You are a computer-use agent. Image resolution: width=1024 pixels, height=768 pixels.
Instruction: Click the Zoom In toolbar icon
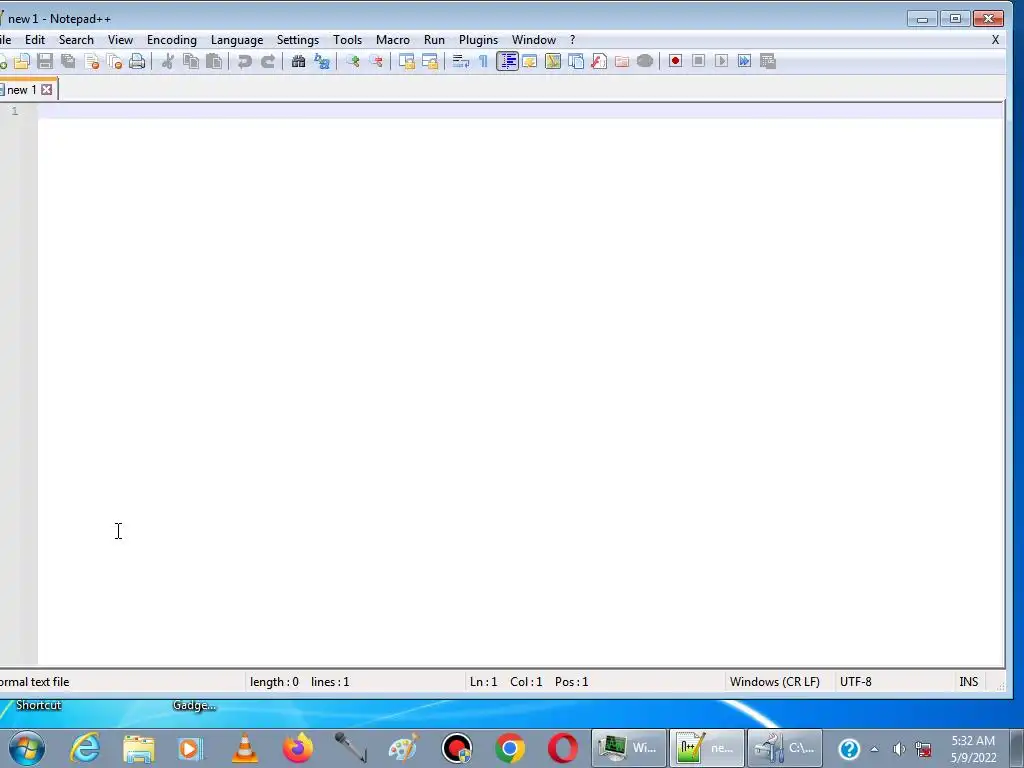point(353,61)
